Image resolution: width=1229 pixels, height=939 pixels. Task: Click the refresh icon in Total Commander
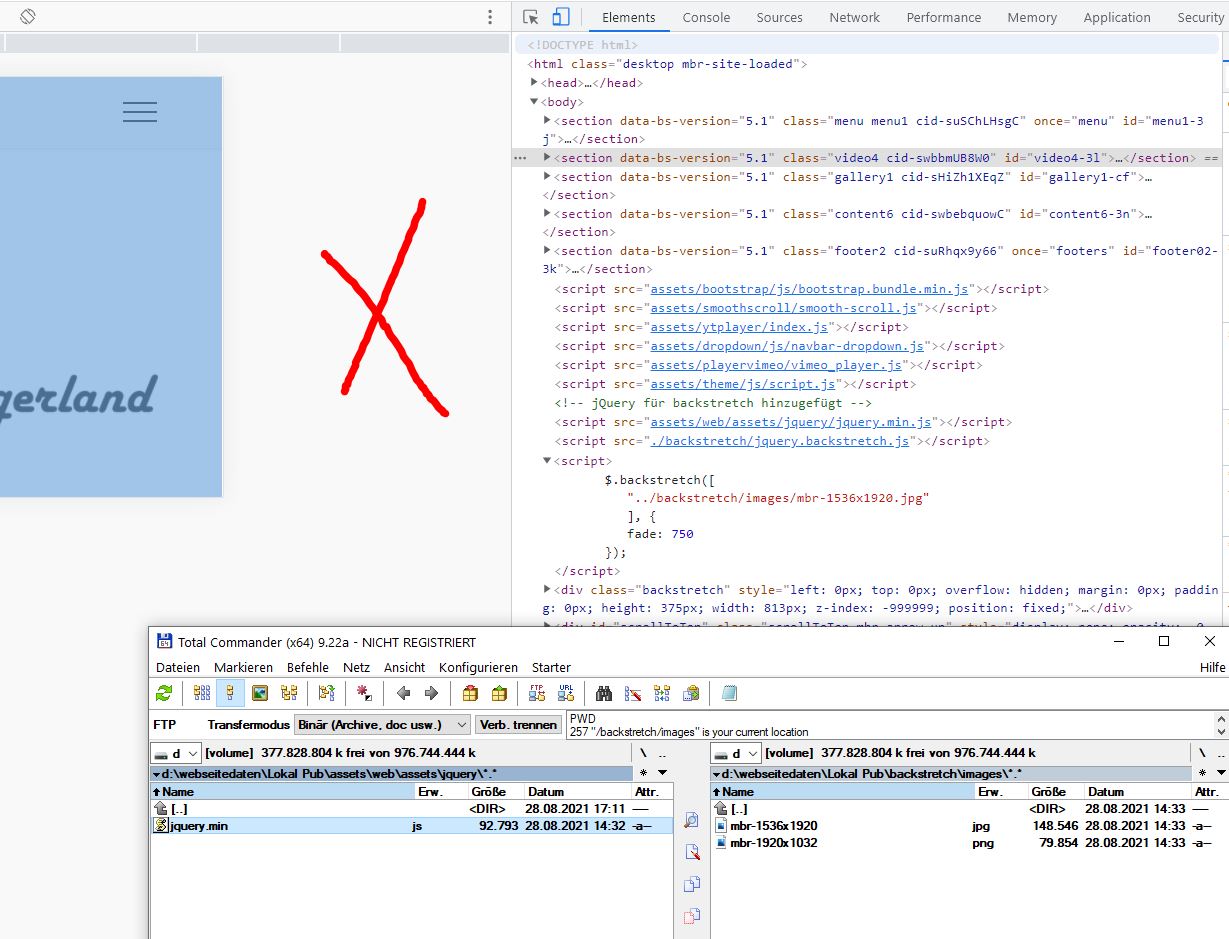164,693
